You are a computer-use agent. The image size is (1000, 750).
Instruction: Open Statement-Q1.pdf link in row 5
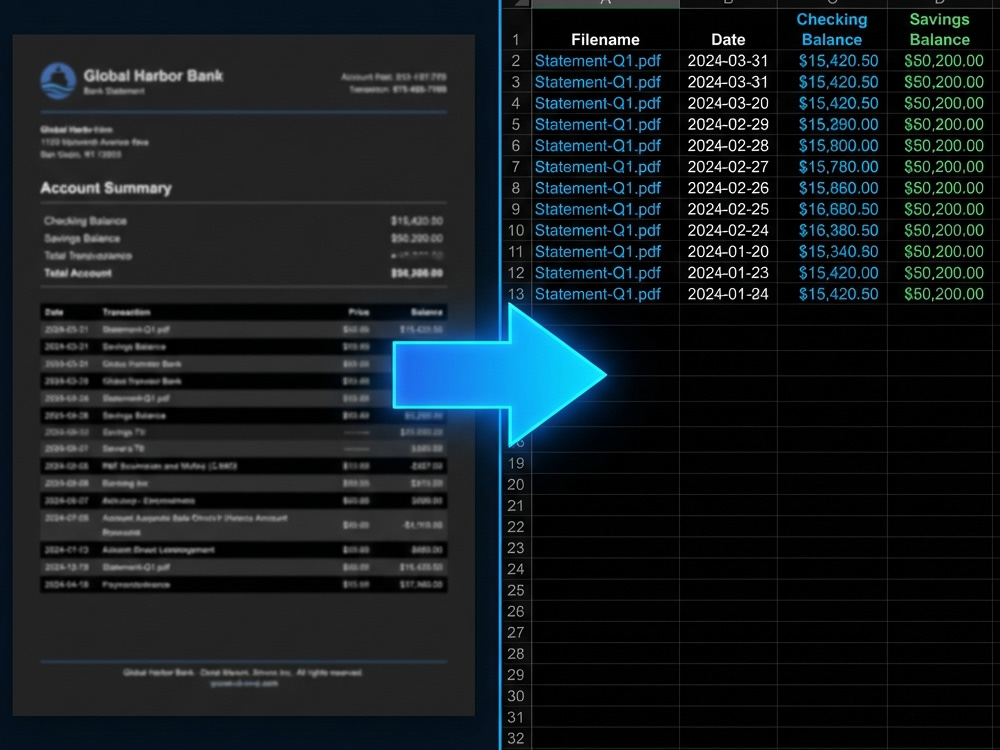[598, 124]
